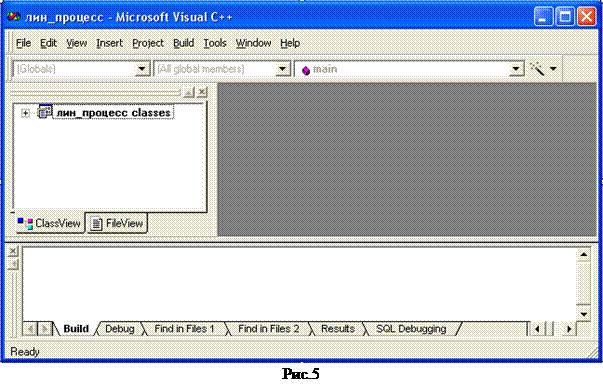Open the Help menu

290,43
